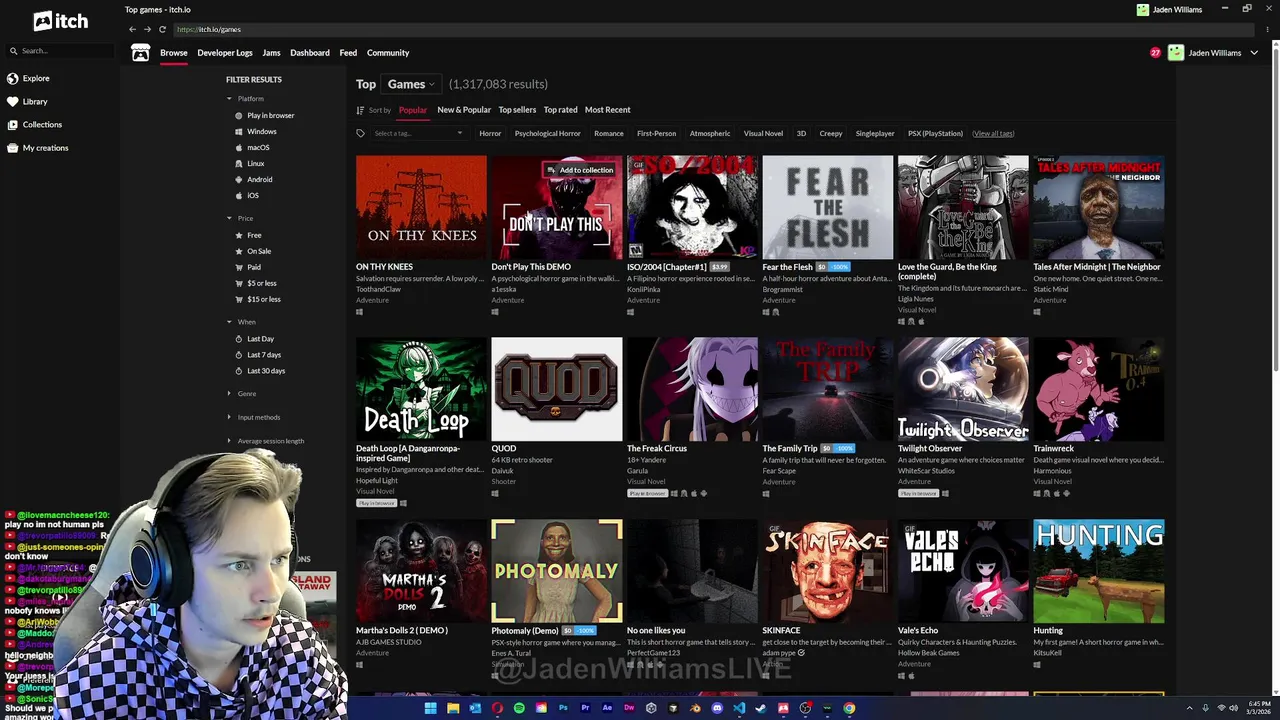Collapse the When filter section
Screen dimensions: 1280x720
[x=241, y=322]
